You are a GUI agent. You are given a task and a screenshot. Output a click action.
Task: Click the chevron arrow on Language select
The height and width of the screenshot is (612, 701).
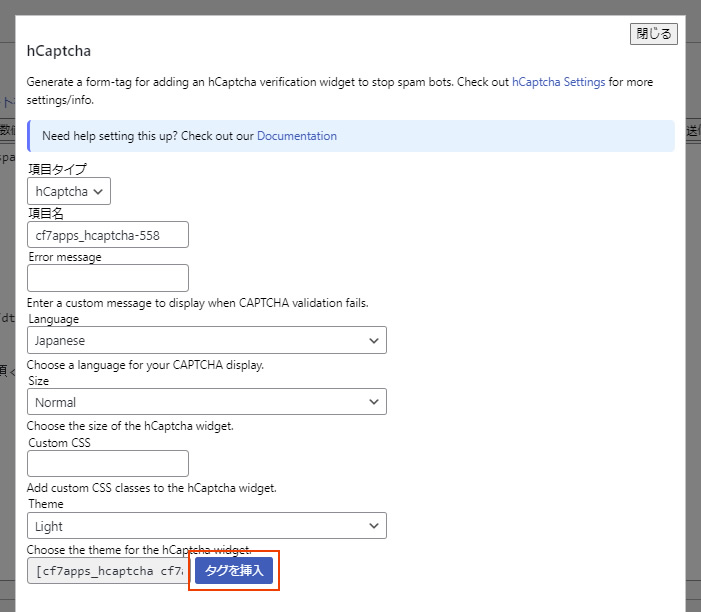[x=374, y=340]
